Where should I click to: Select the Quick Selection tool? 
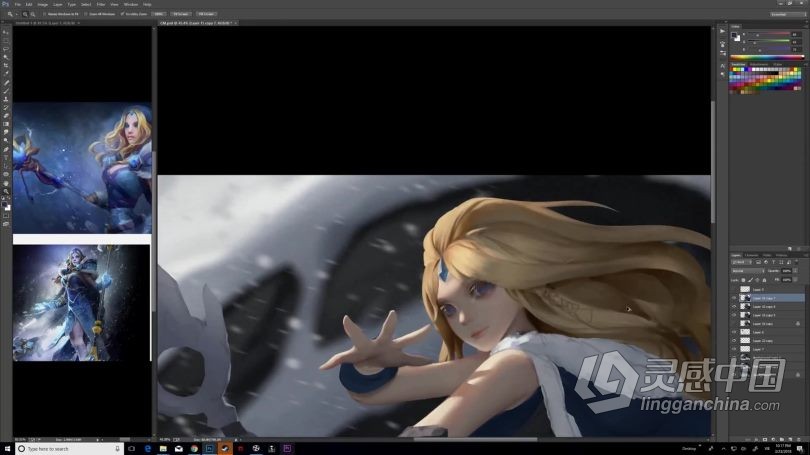pos(6,57)
